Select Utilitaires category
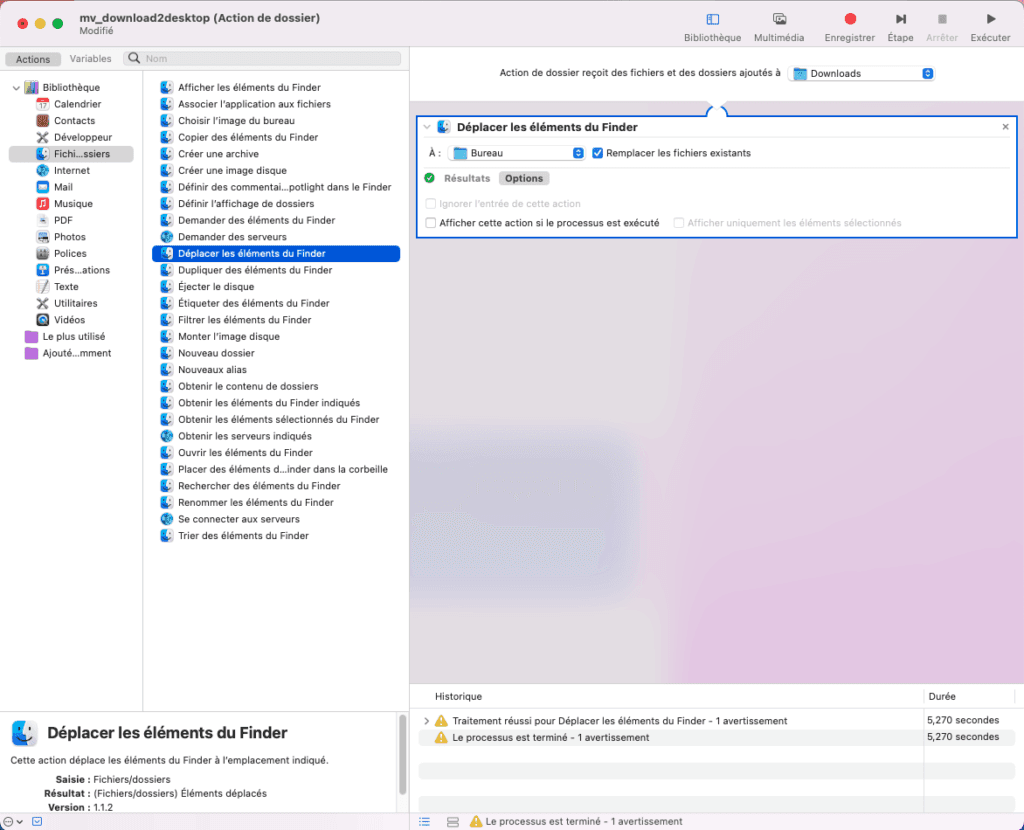Image resolution: width=1024 pixels, height=830 pixels. pos(76,303)
